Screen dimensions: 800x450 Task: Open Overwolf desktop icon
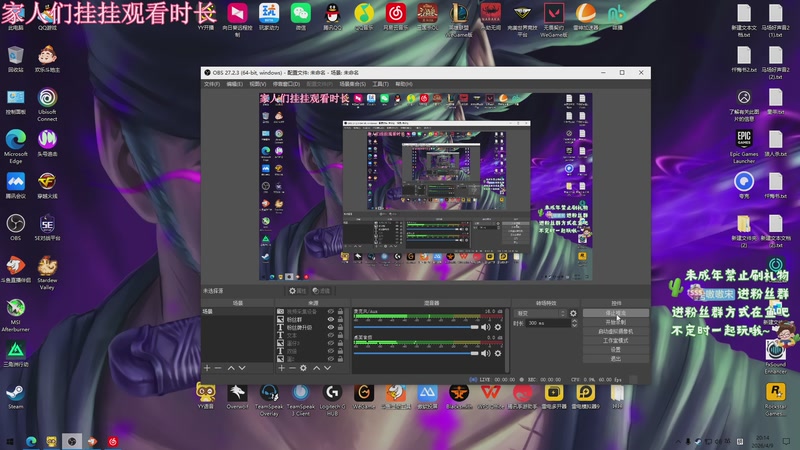click(237, 396)
